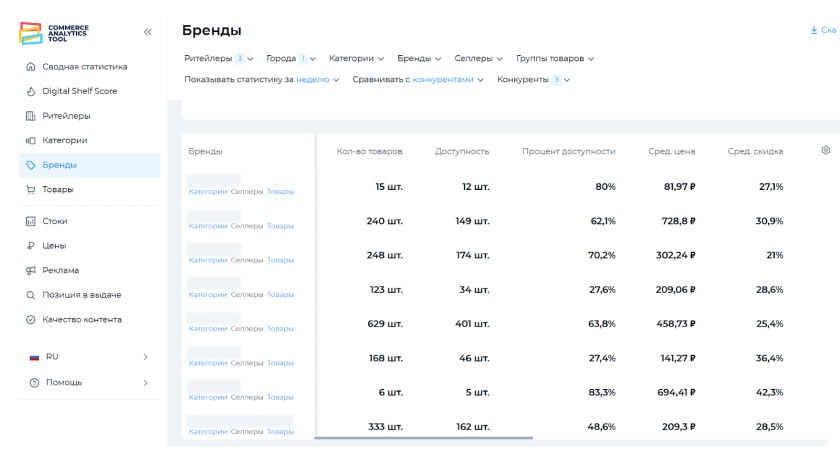
Task: Click the Доступность column header
Action: tap(462, 151)
